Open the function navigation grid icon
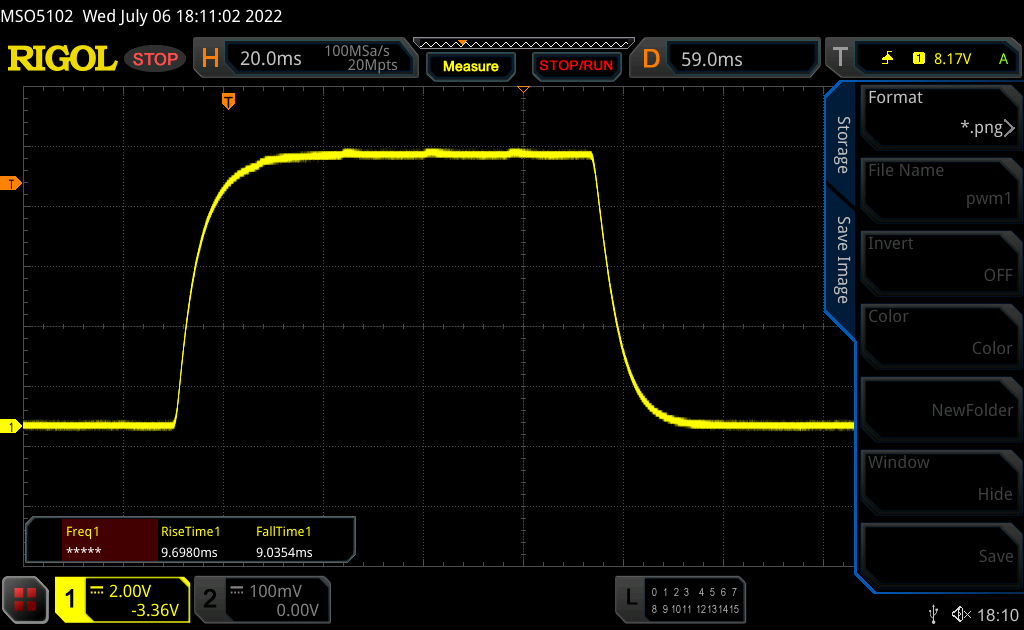Viewport: 1024px width, 630px height. 26,599
